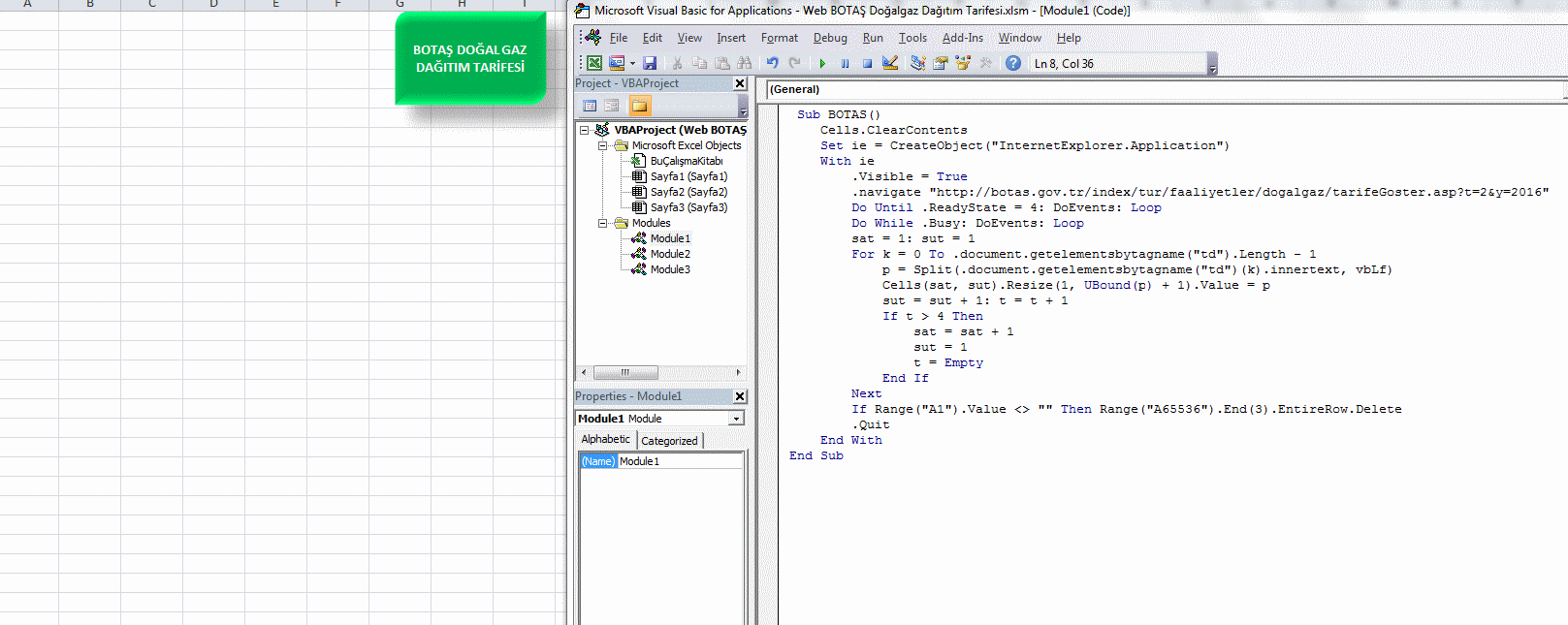Screen dimensions: 1568x625
Task: Open the (General) object dropdown
Action: point(1167,89)
